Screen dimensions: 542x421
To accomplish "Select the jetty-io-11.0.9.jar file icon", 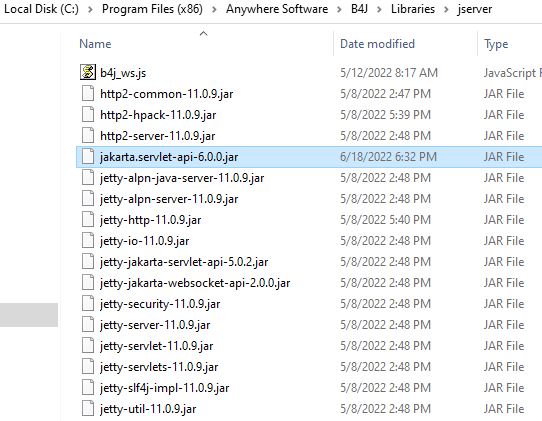I will pyautogui.click(x=88, y=241).
